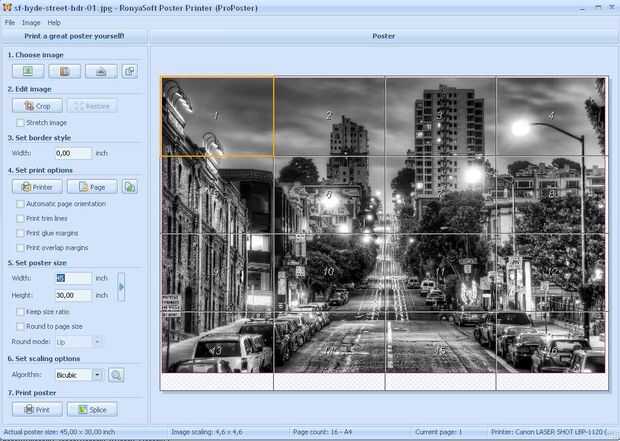This screenshot has height=441, width=620.
Task: Click the poster Height input field
Action: pyautogui.click(x=73, y=295)
